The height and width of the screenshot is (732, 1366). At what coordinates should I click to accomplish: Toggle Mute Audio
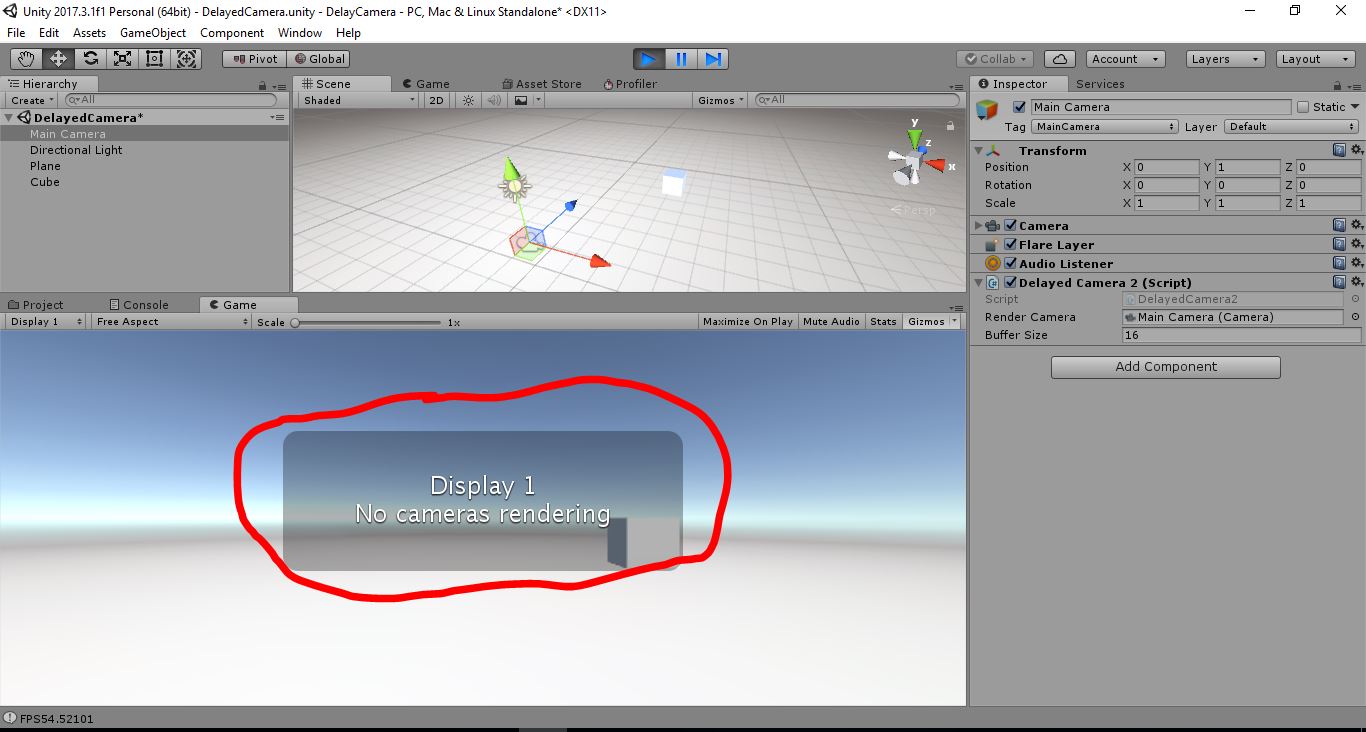pos(831,321)
